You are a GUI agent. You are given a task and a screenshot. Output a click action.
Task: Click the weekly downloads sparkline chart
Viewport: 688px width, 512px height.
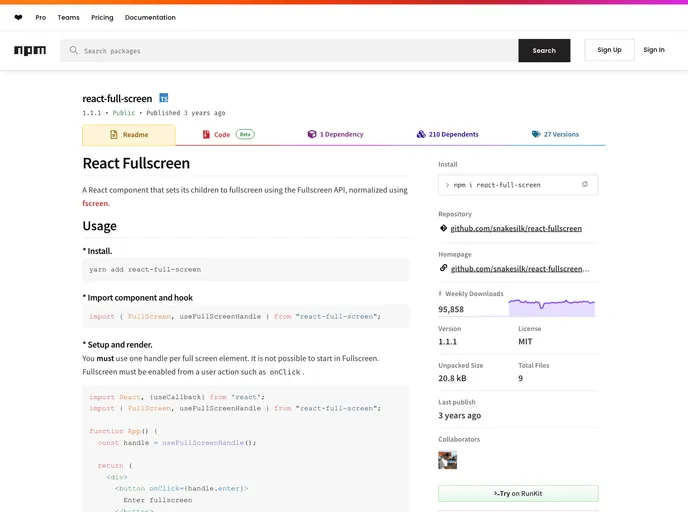552,308
